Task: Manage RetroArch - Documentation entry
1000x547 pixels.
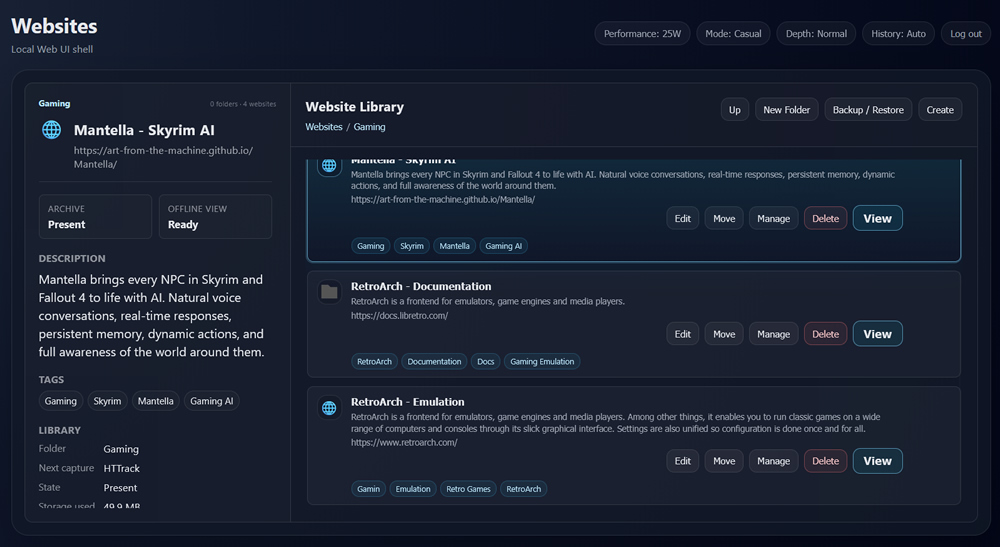Action: (x=774, y=334)
